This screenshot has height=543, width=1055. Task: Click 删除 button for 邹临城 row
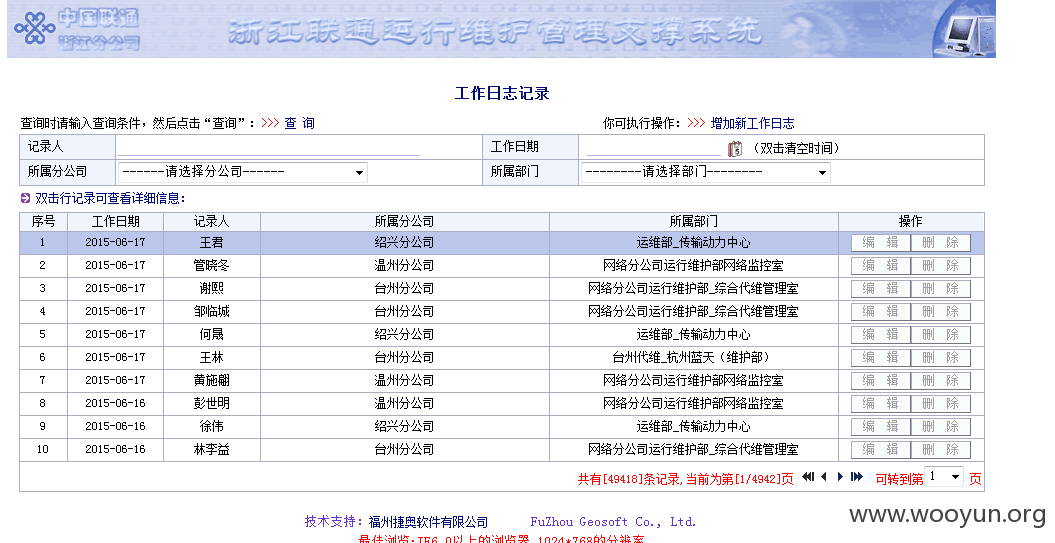(941, 312)
